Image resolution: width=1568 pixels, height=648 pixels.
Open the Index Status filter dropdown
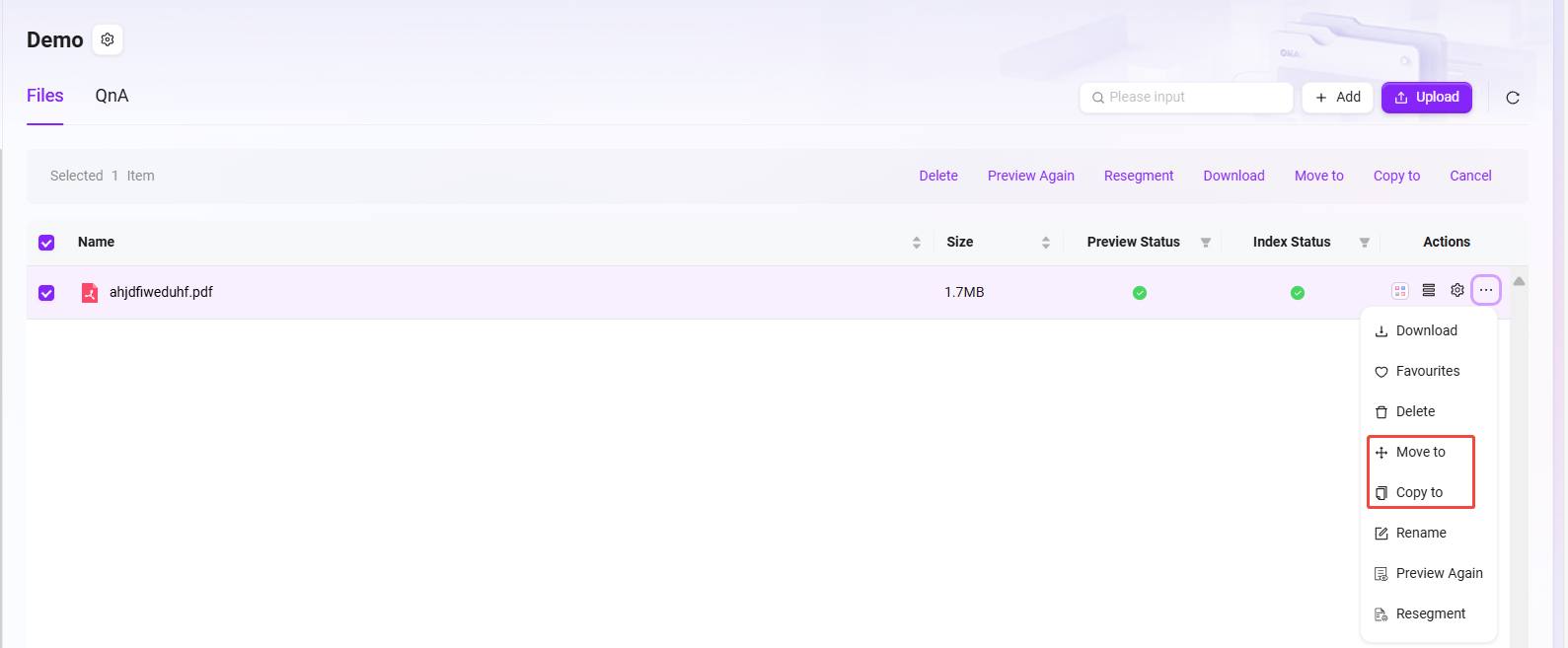coord(1364,243)
